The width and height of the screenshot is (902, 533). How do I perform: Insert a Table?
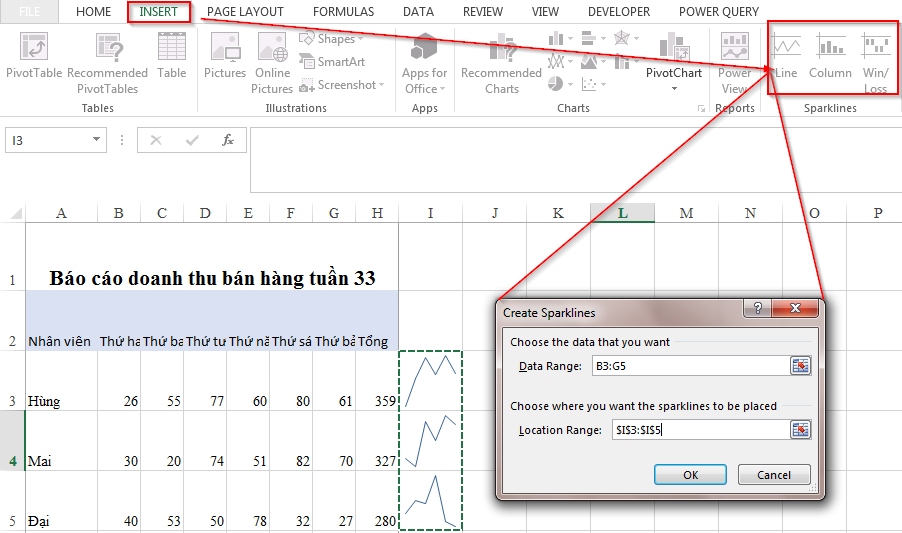(171, 55)
